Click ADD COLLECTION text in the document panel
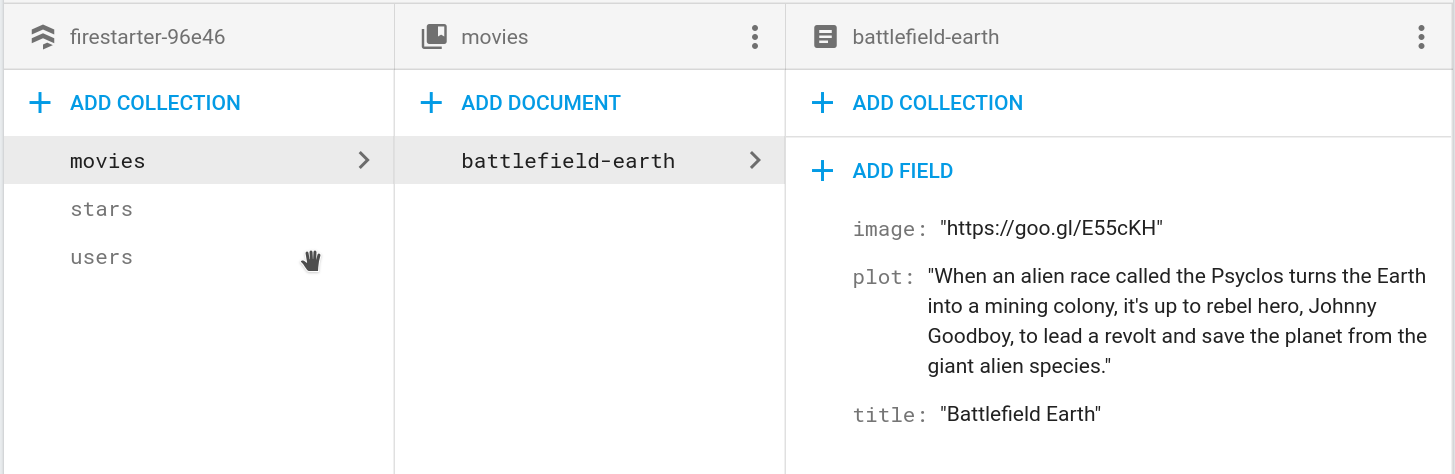Screen dimensions: 1455x474 click(937, 103)
